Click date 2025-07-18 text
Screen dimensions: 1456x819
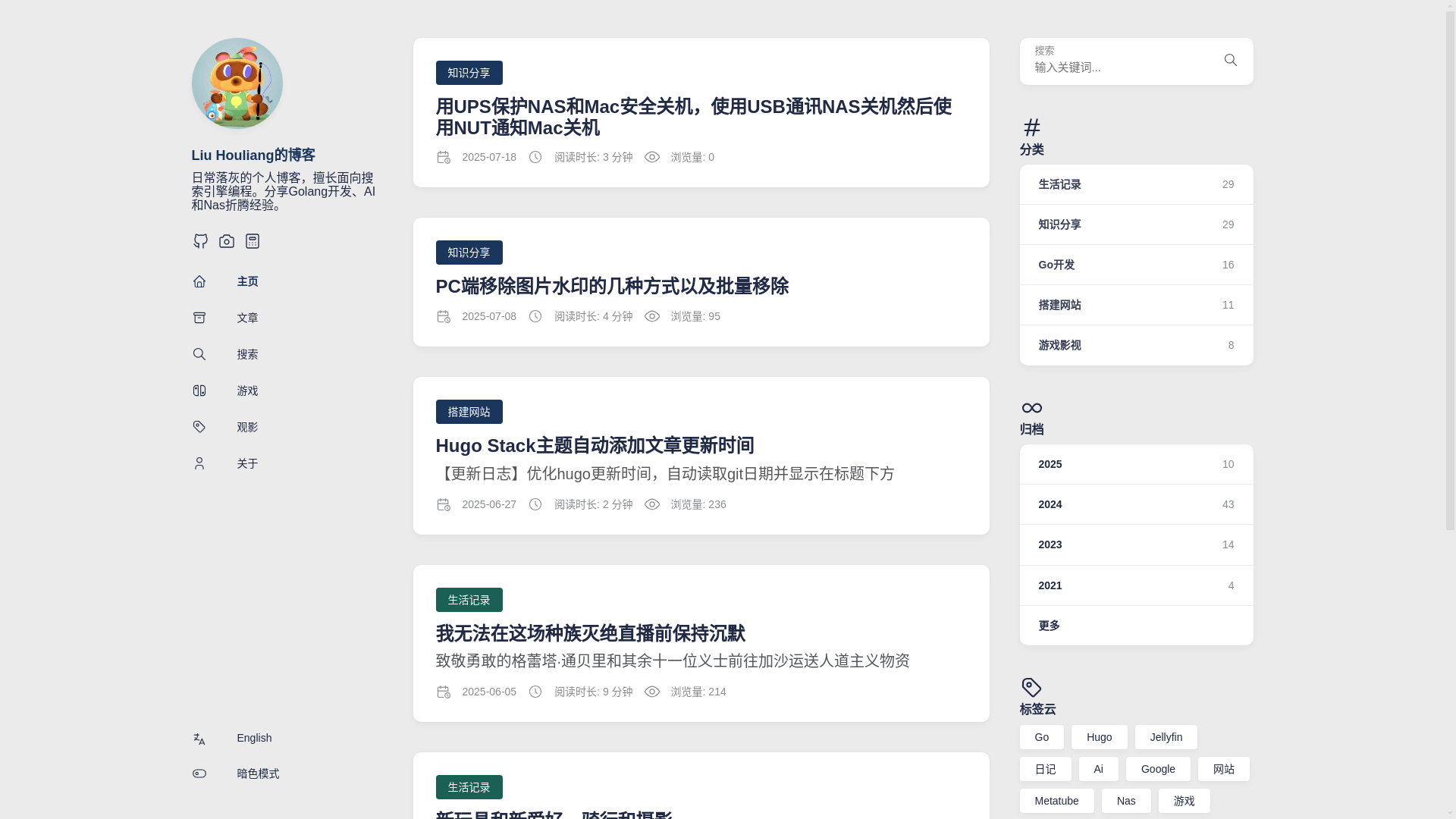[x=489, y=157]
